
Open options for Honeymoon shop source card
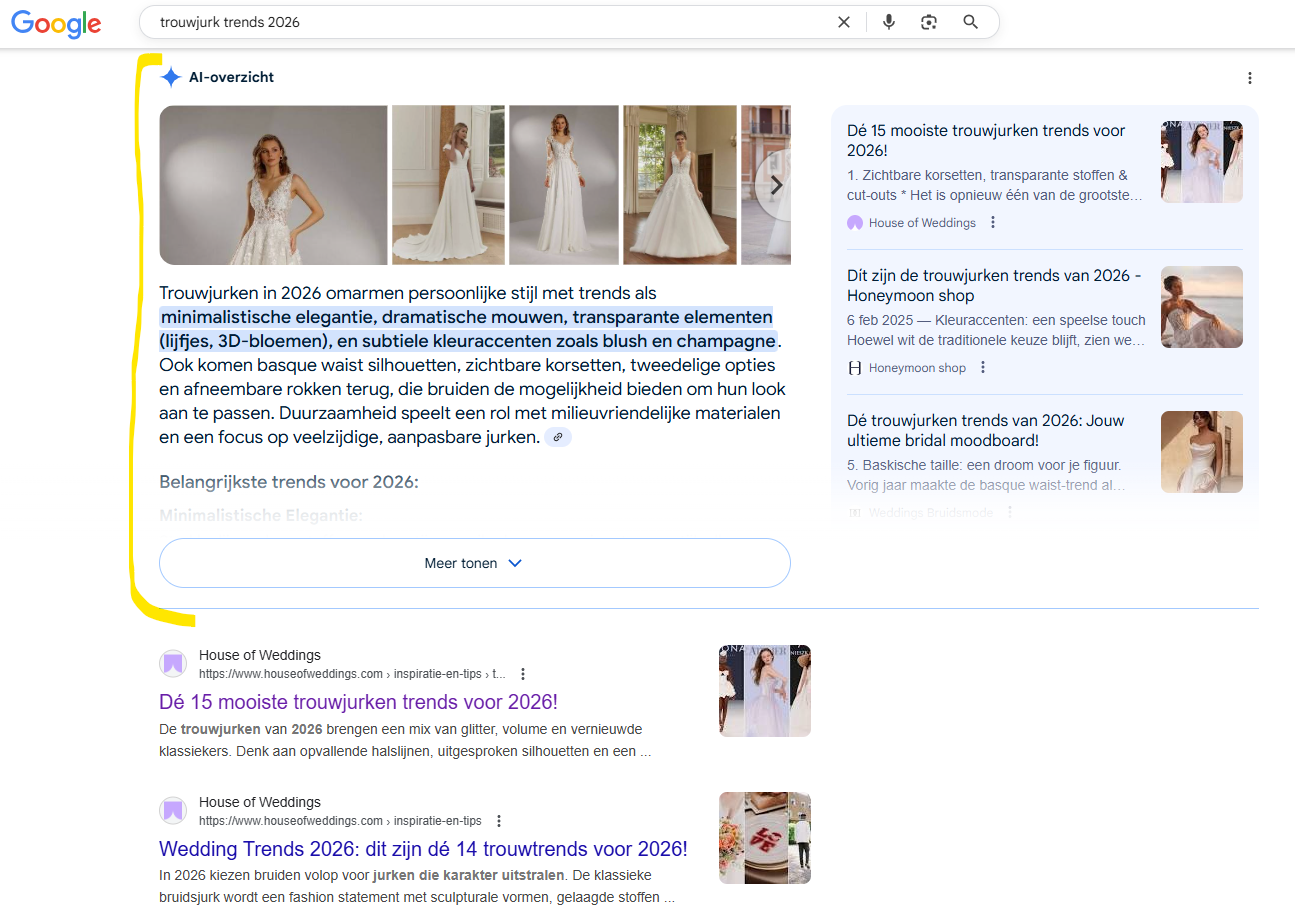[983, 368]
